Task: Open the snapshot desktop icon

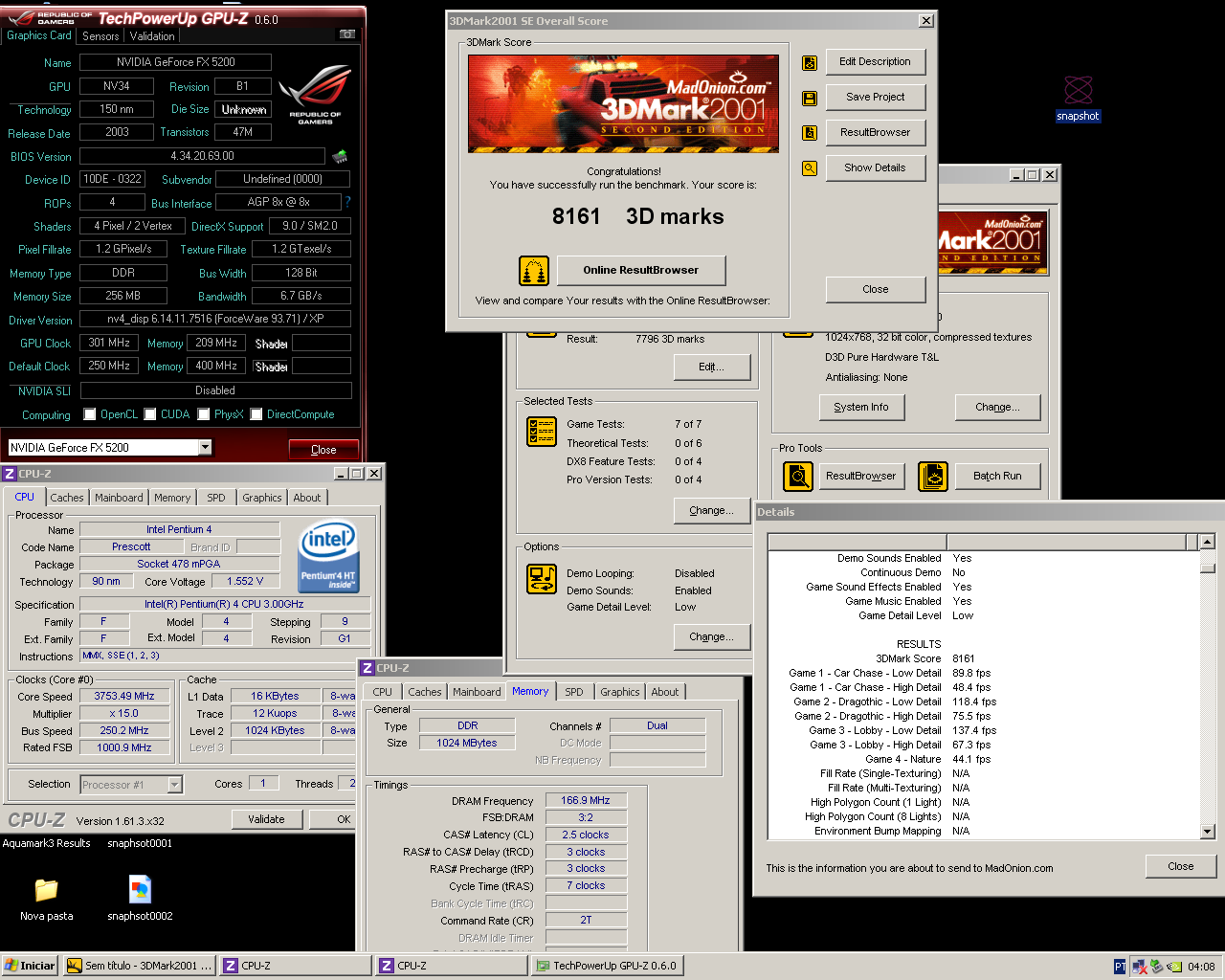Action: pyautogui.click(x=1079, y=100)
